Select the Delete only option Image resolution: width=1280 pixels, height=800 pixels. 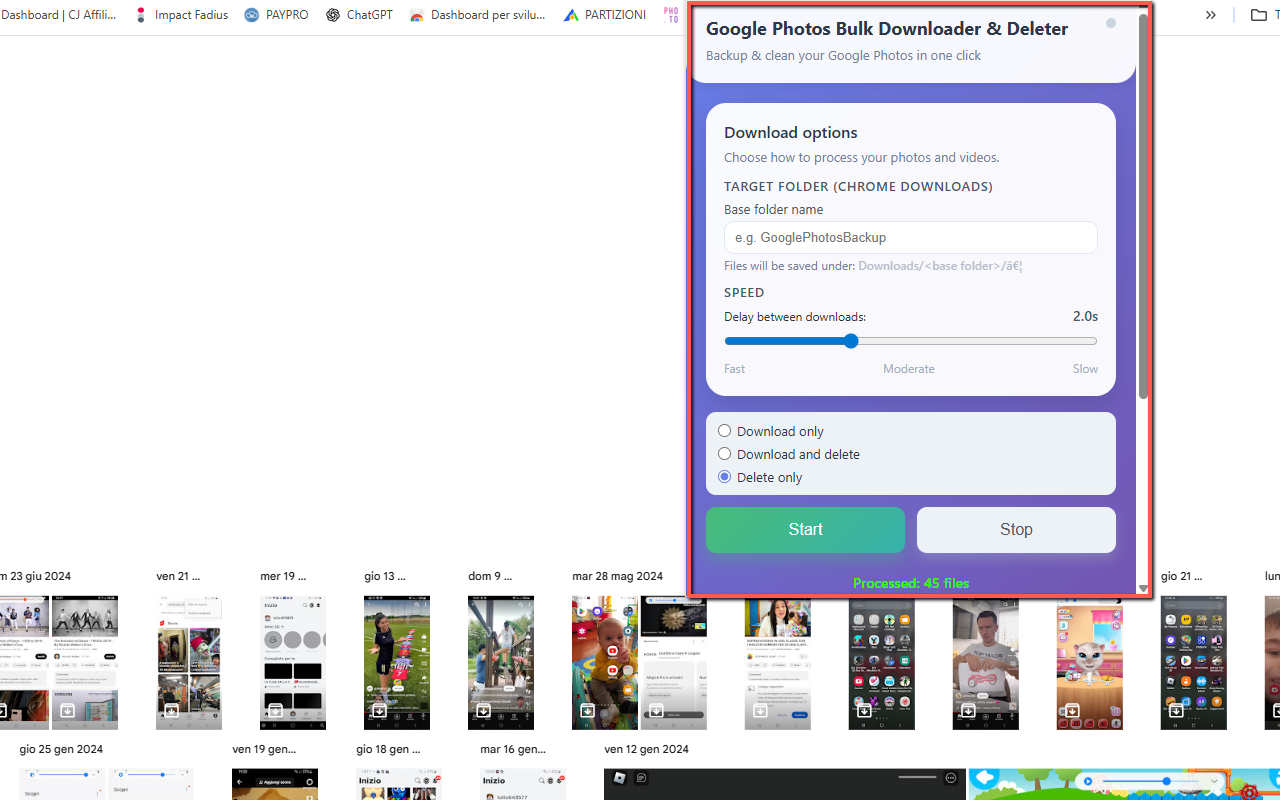(x=724, y=476)
